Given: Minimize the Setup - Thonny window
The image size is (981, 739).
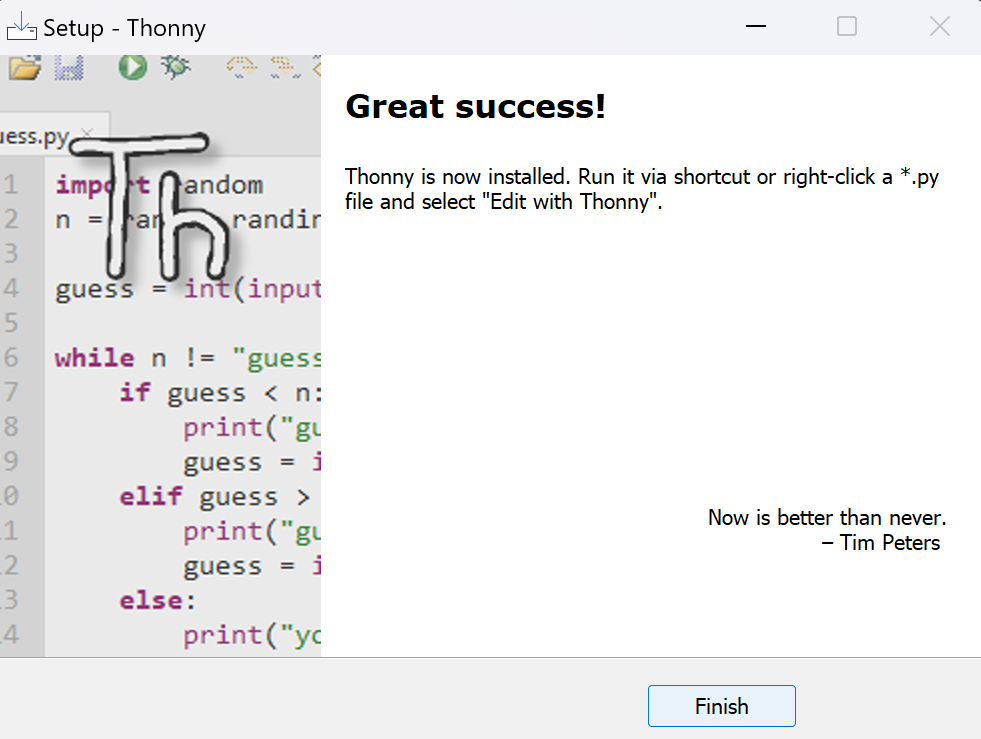Looking at the screenshot, I should point(755,27).
